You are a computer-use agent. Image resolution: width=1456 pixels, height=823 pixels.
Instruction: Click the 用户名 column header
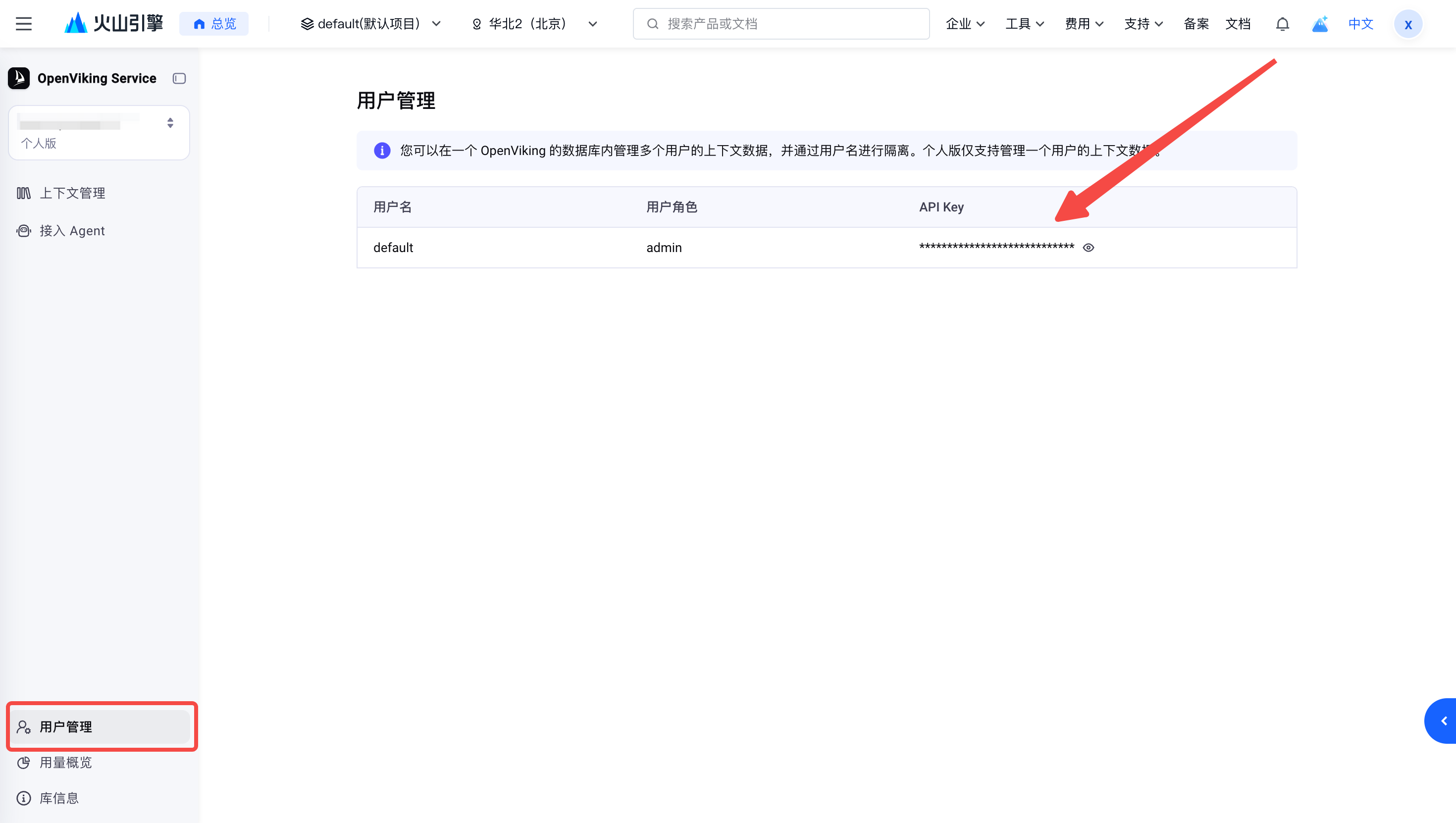pyautogui.click(x=392, y=207)
